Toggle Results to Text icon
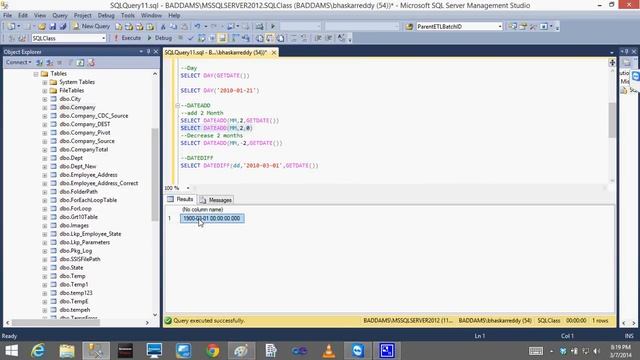Image resolution: width=640 pixels, height=360 pixels. point(260,38)
